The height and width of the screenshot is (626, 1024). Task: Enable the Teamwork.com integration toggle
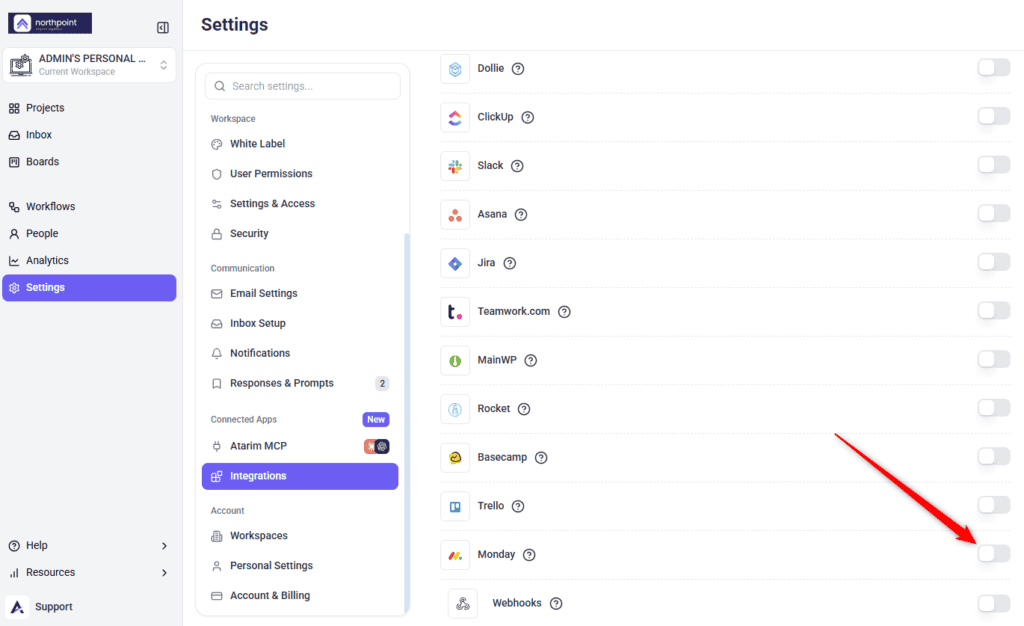(994, 311)
